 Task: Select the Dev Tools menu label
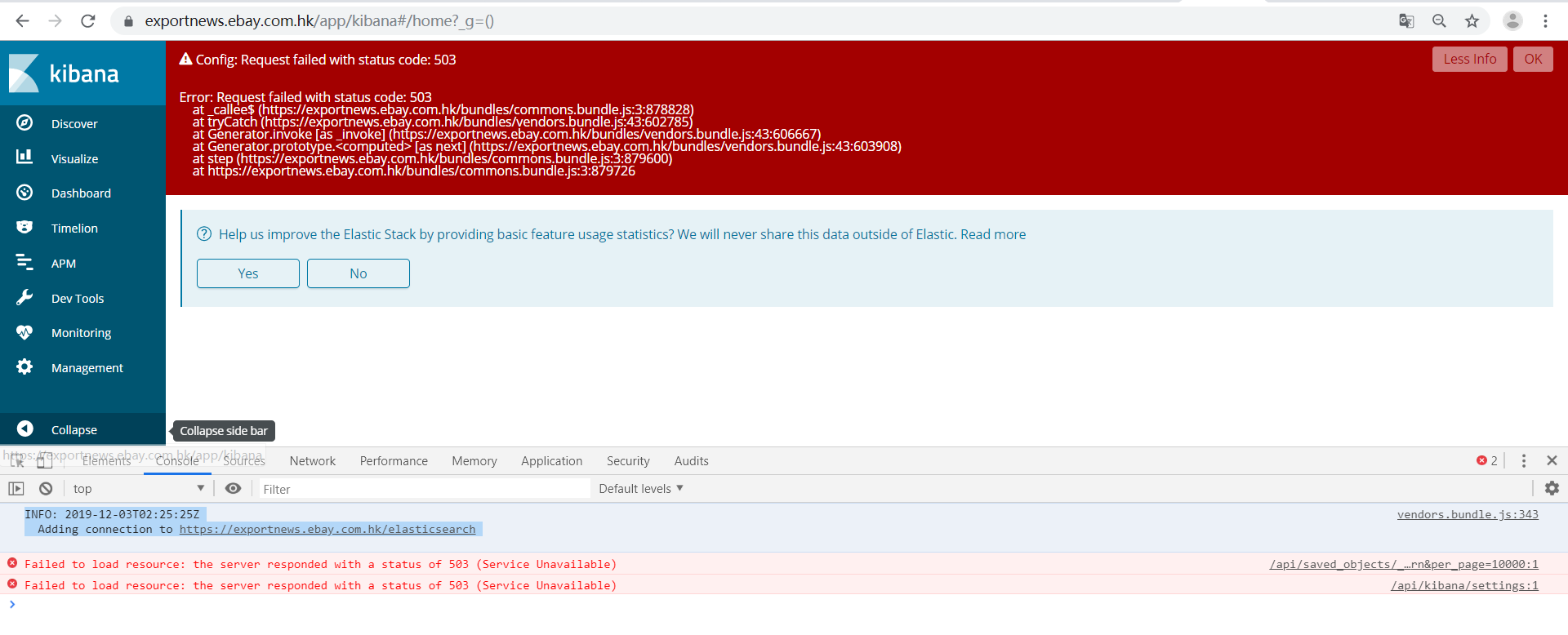click(78, 299)
